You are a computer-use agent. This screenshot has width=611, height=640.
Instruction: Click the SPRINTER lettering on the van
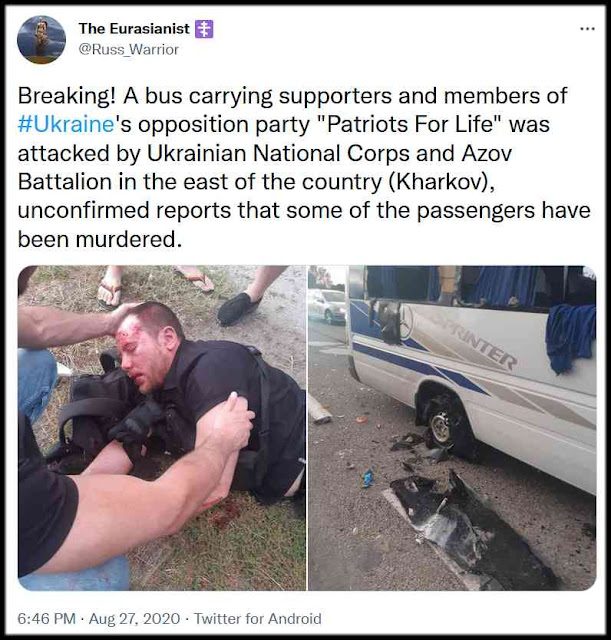click(477, 342)
